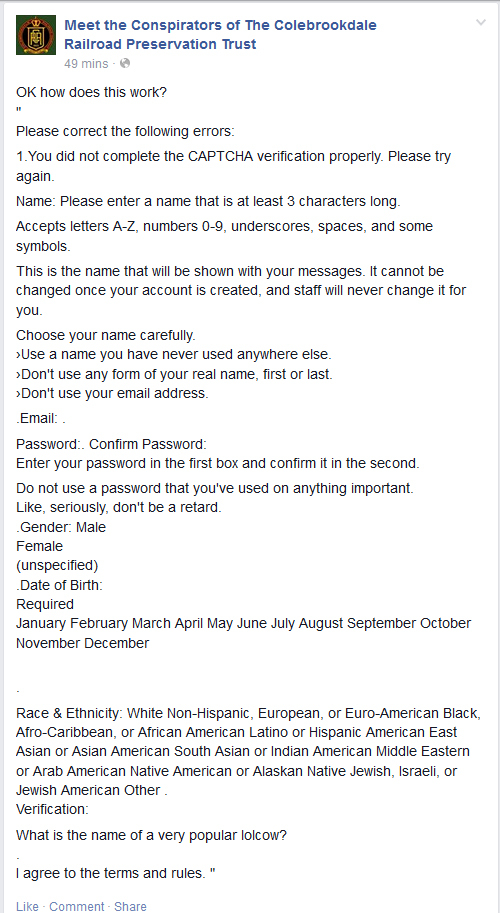Click the 'OK how does this work?' line

tap(91, 92)
